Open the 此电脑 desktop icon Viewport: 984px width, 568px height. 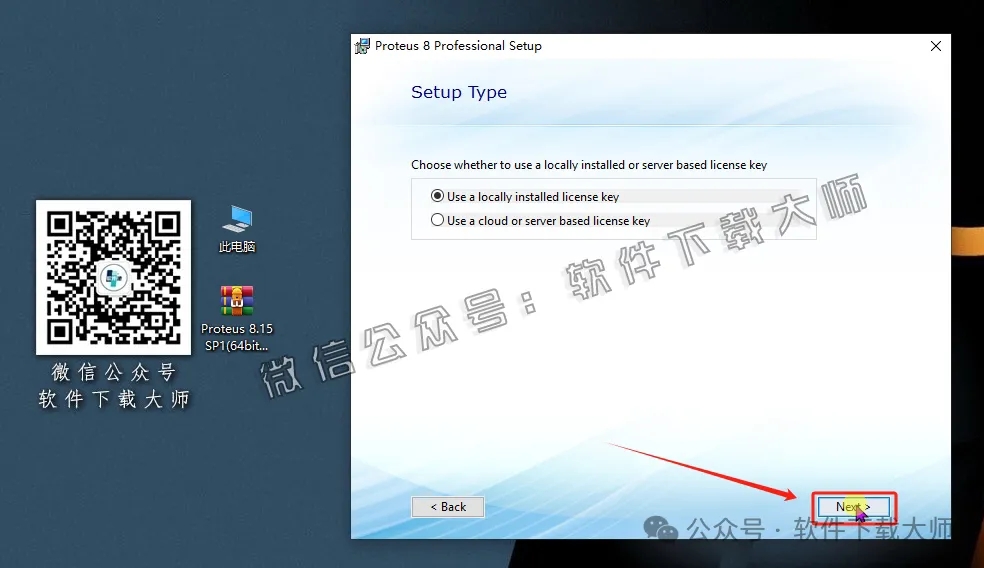pyautogui.click(x=237, y=219)
